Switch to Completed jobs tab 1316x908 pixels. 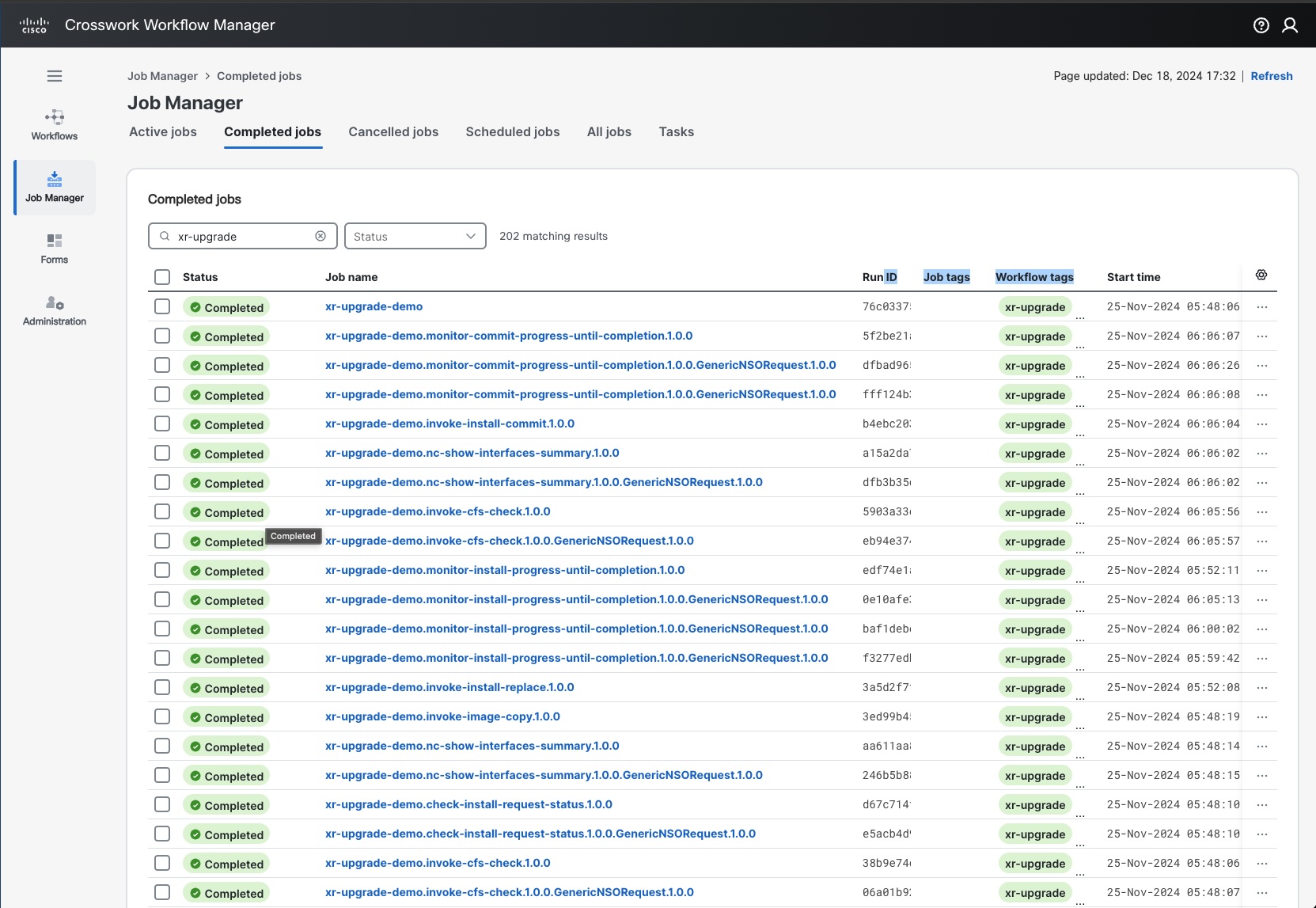coord(272,132)
